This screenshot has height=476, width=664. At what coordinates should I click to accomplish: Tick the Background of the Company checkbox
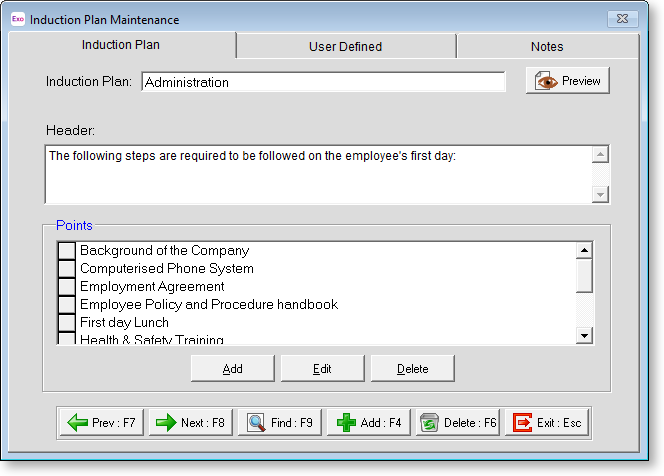click(x=67, y=251)
